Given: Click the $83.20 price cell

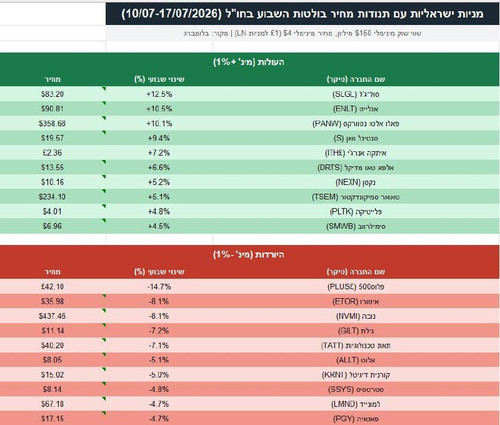Looking at the screenshot, I should click(53, 94).
